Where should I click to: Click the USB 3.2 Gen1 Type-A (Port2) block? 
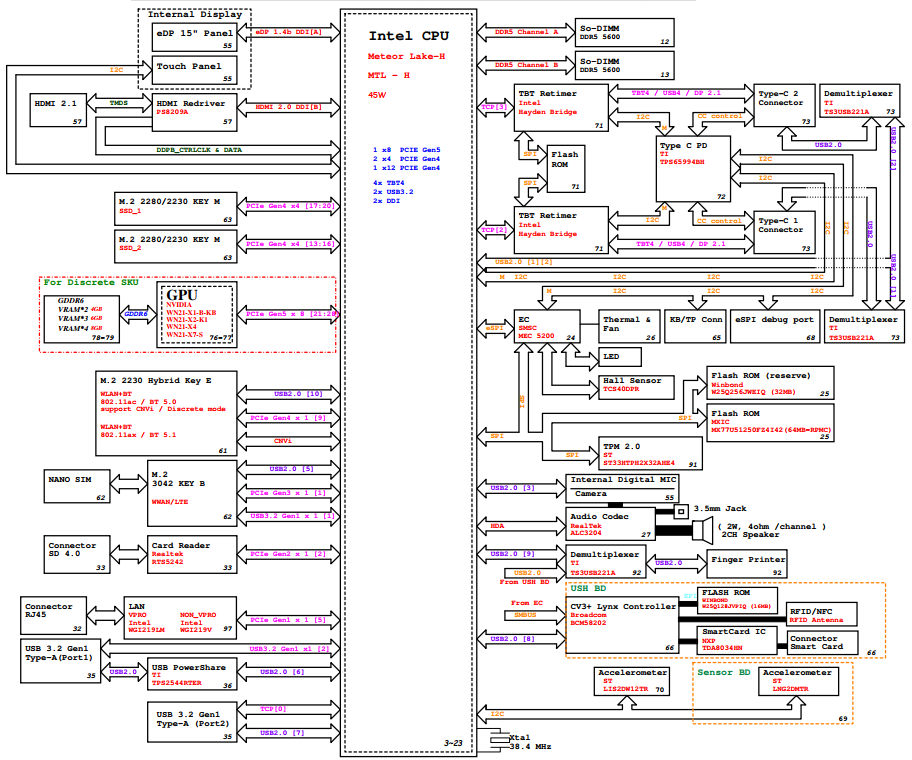tap(192, 722)
